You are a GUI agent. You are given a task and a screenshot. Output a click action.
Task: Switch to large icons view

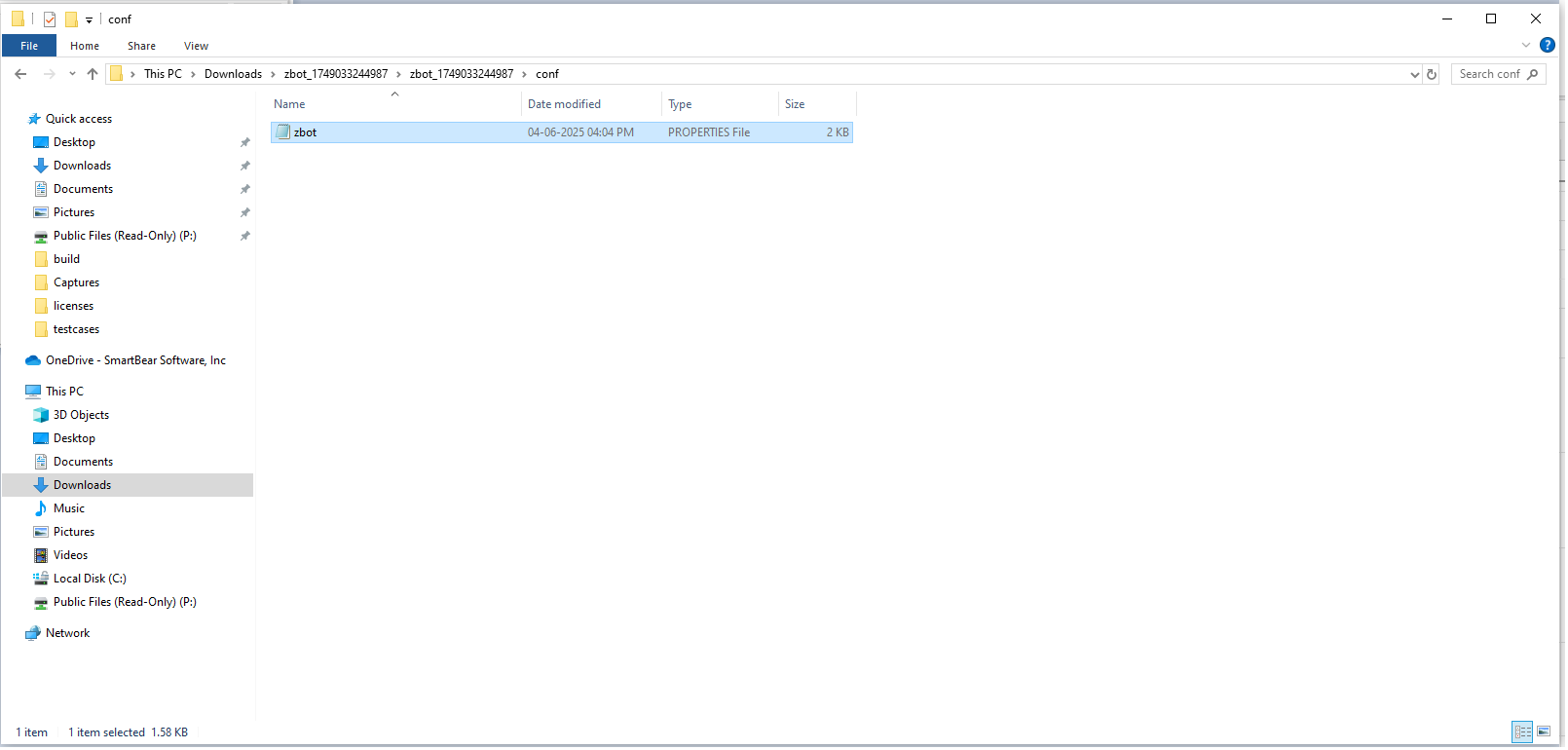[1545, 731]
